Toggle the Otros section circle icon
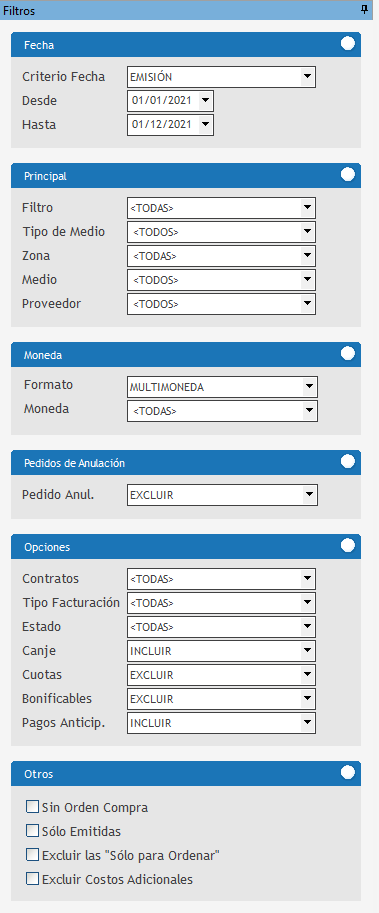 tap(348, 773)
